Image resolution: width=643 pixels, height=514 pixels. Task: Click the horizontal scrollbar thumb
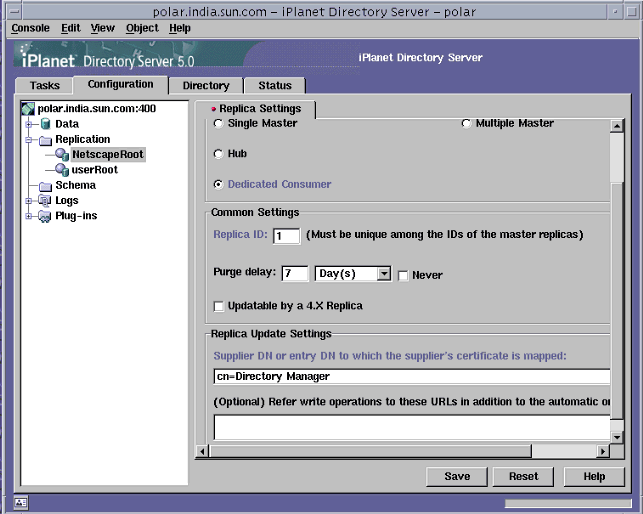click(x=370, y=451)
